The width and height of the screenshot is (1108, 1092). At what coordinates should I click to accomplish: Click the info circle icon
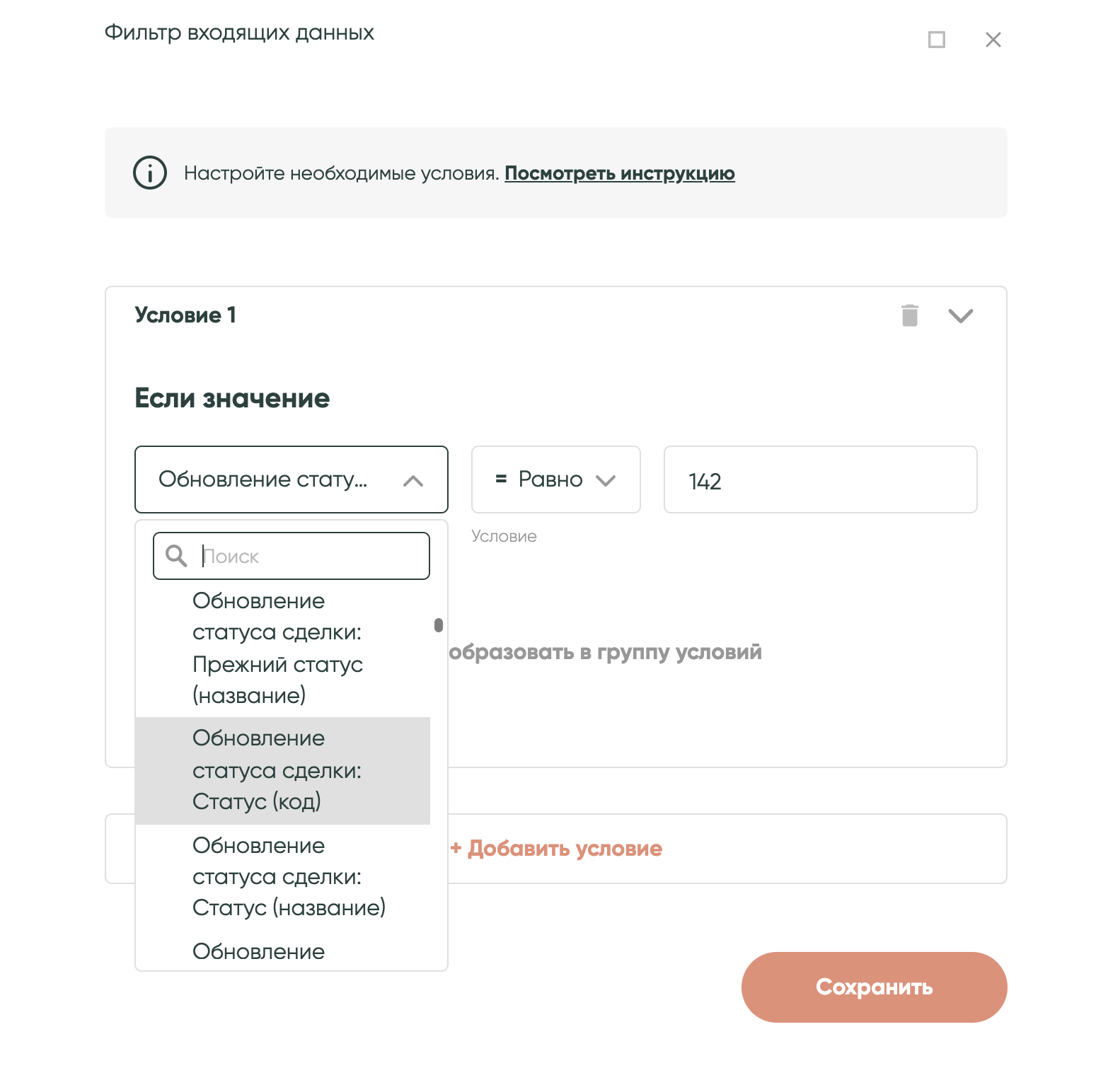point(150,173)
